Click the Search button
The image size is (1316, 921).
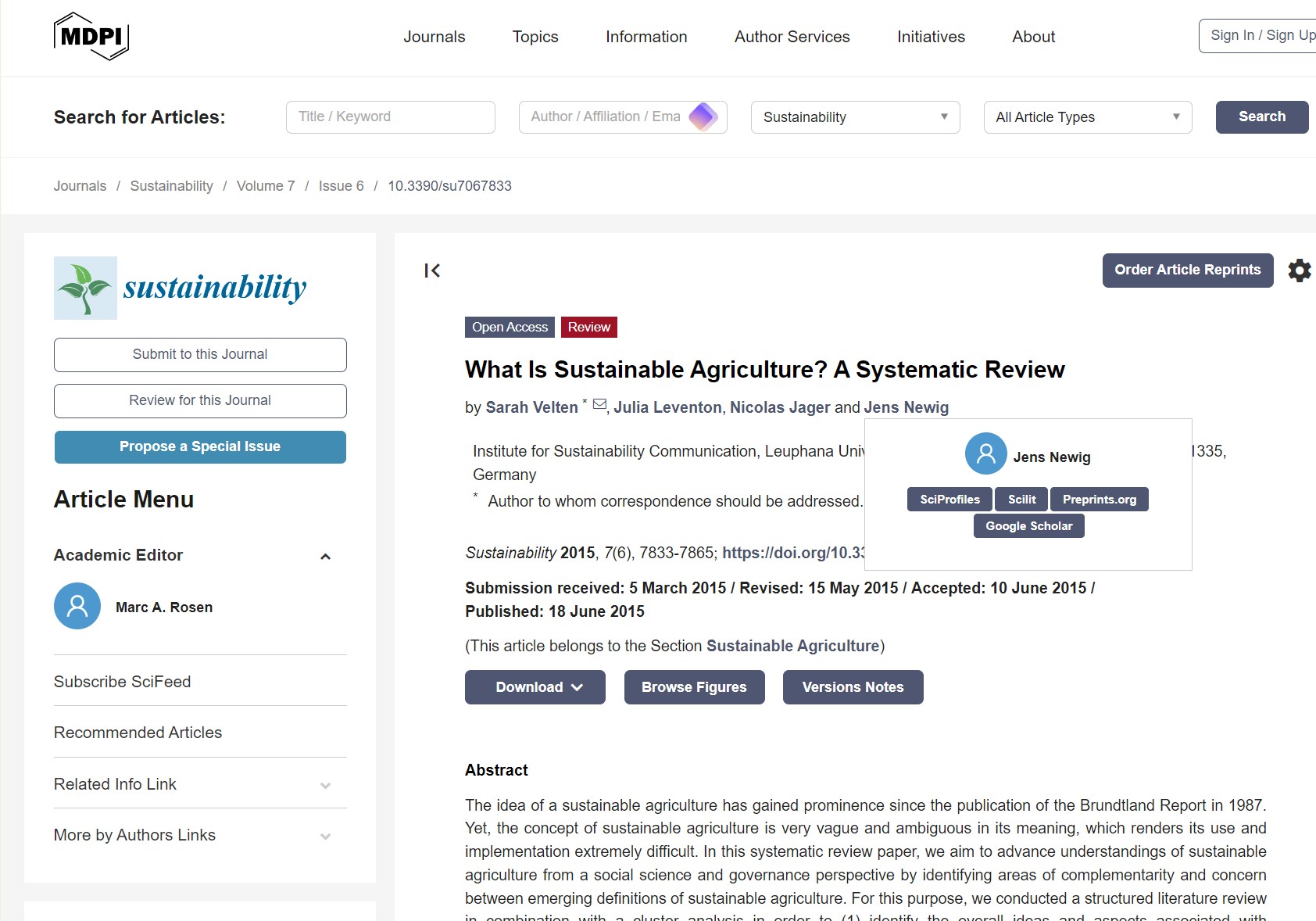1261,116
